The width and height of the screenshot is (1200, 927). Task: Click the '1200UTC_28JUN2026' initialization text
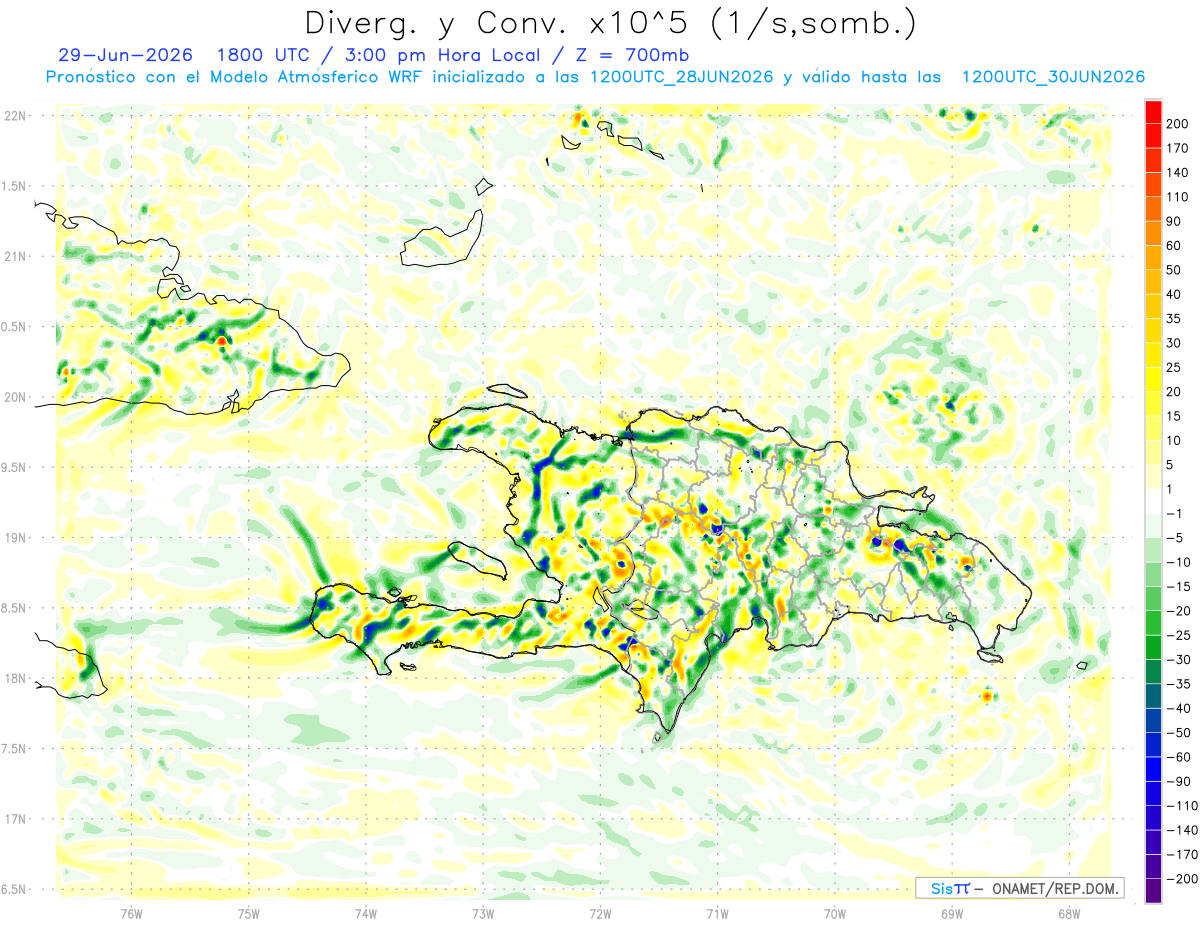pos(681,77)
